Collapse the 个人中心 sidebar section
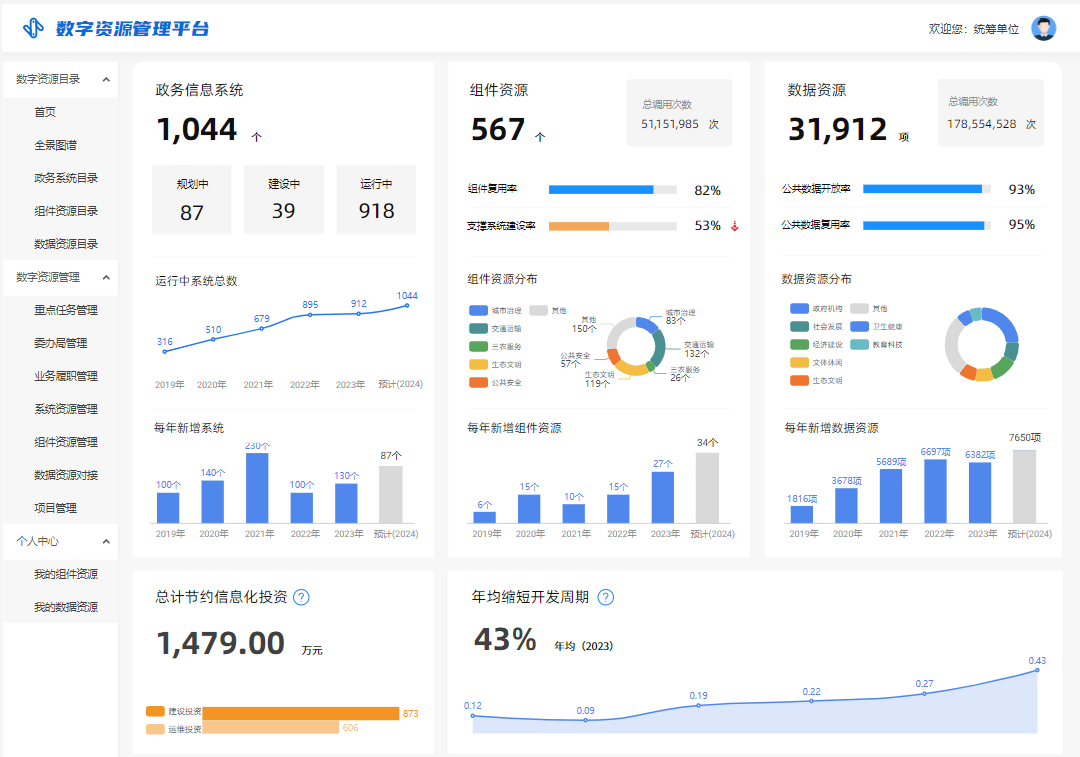The height and width of the screenshot is (757, 1080). click(106, 541)
